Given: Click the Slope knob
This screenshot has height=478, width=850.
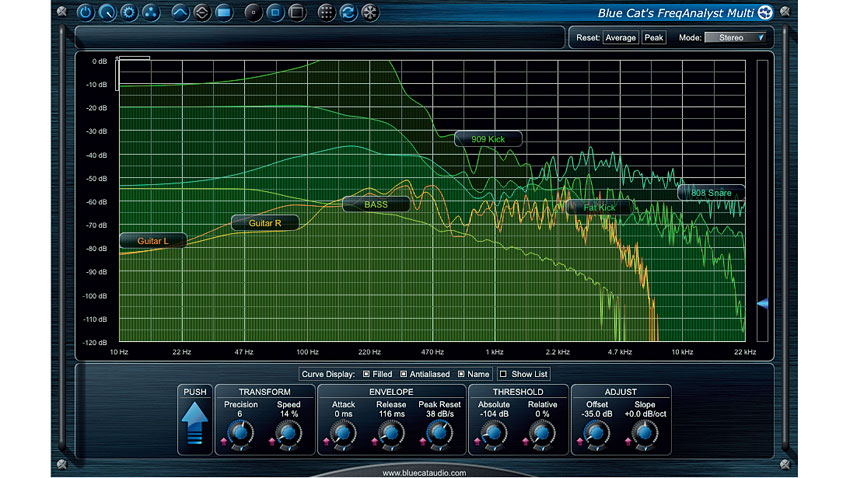Looking at the screenshot, I should pyautogui.click(x=645, y=433).
